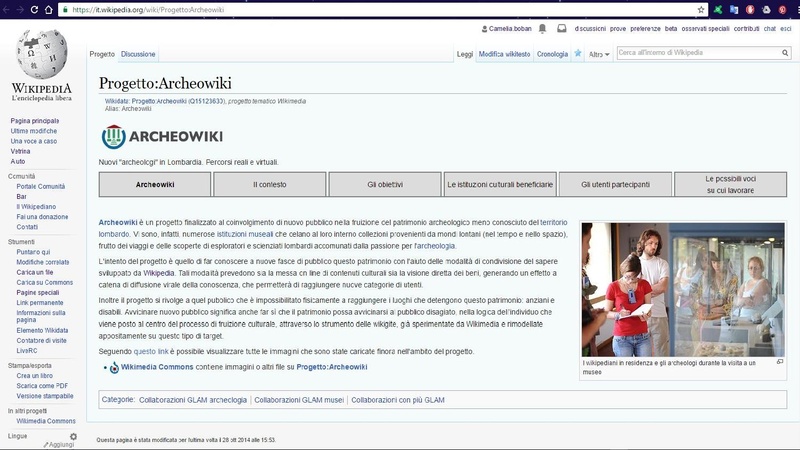
Task: Open Puntano qui tool link
Action: pyautogui.click(x=33, y=252)
